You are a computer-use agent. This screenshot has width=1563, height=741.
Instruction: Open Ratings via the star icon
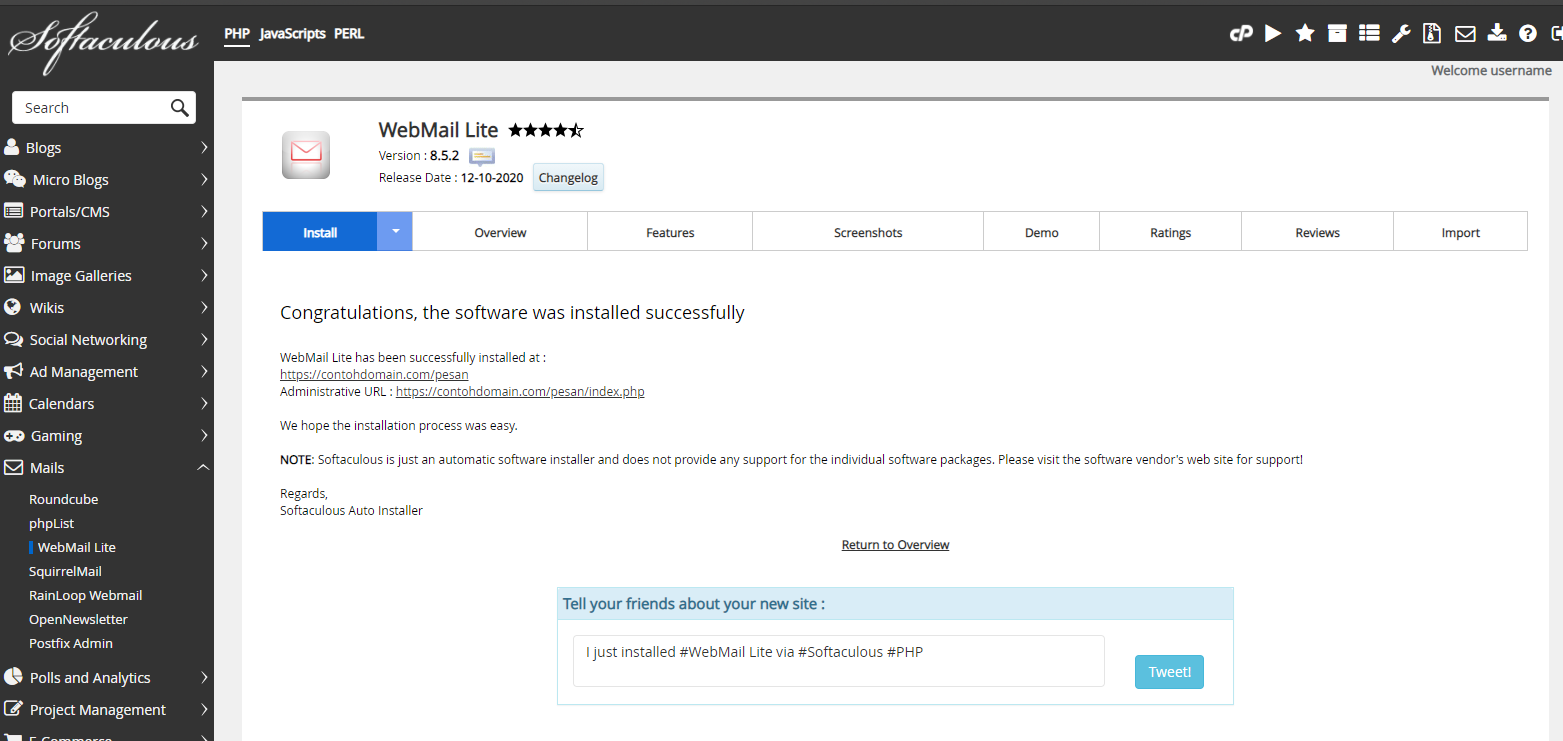pyautogui.click(x=1304, y=33)
